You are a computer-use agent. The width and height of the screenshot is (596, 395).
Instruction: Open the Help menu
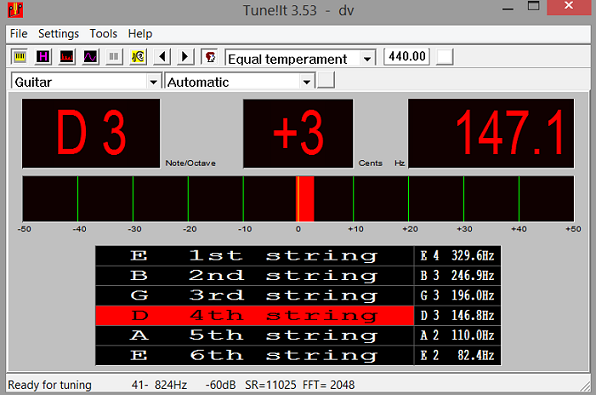tap(140, 34)
